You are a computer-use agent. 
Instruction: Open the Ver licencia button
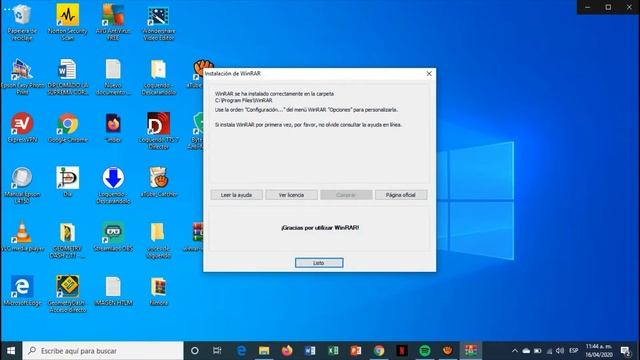(291, 195)
